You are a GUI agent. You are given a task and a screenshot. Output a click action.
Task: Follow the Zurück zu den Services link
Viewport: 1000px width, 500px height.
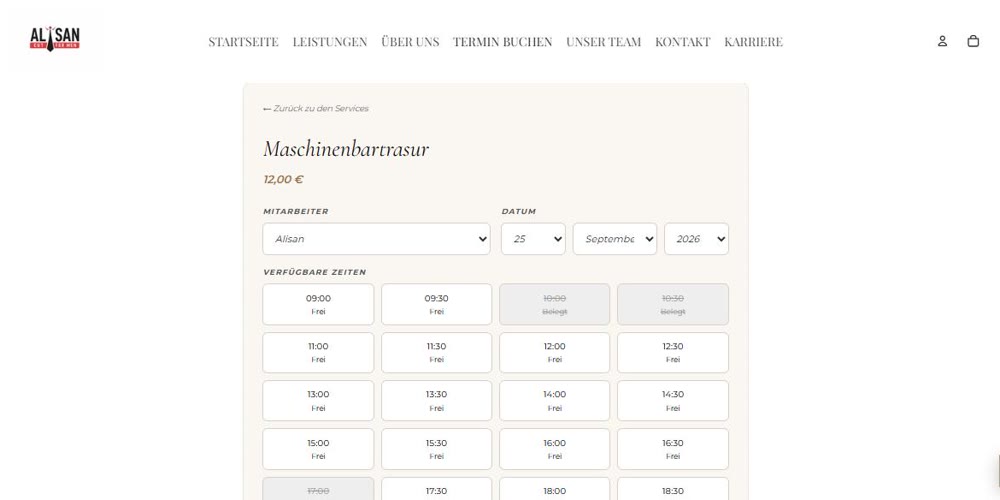point(316,108)
